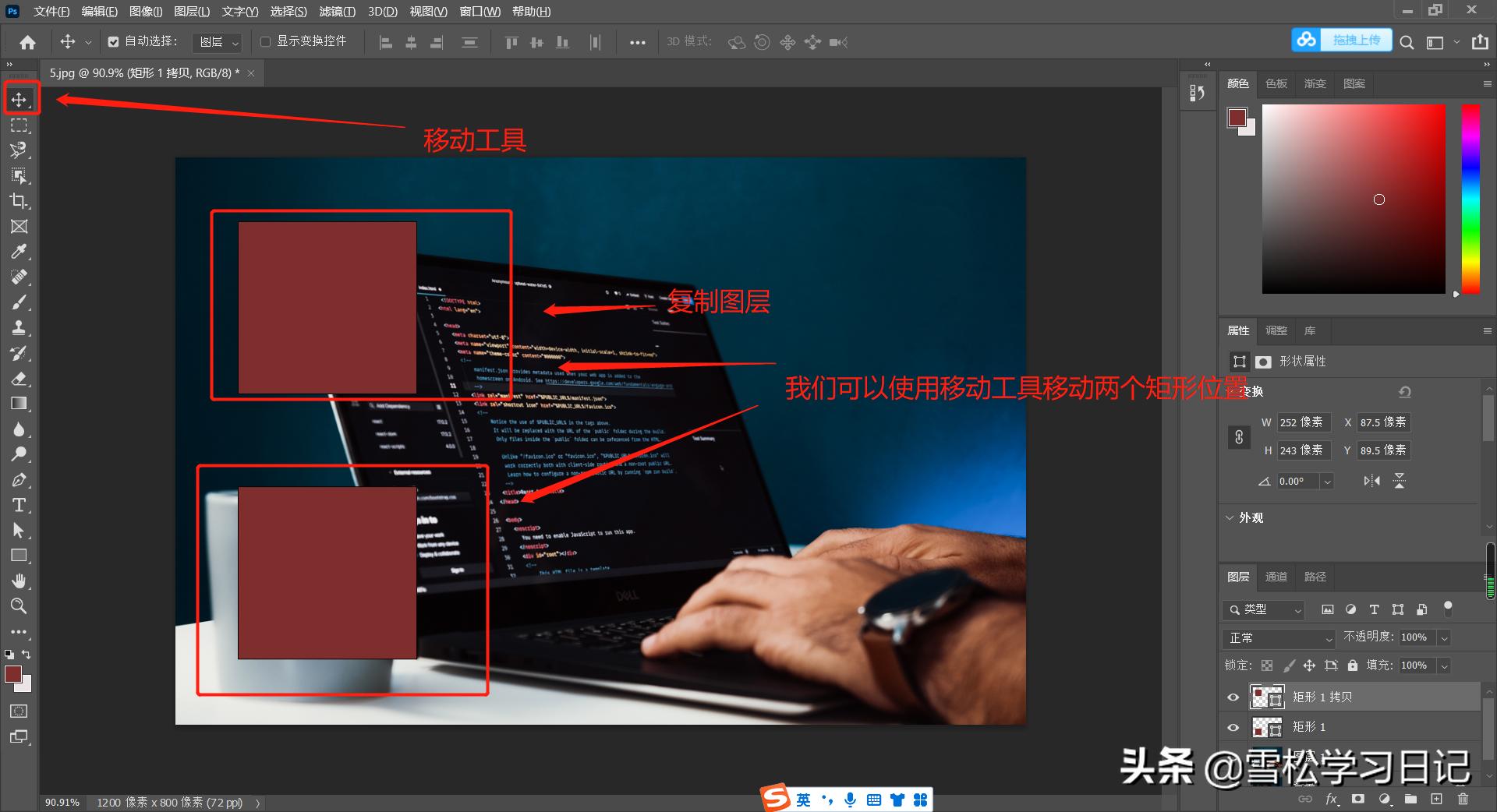Select the Move tool in the toolbar
Viewport: 1497px width, 812px height.
point(19,97)
